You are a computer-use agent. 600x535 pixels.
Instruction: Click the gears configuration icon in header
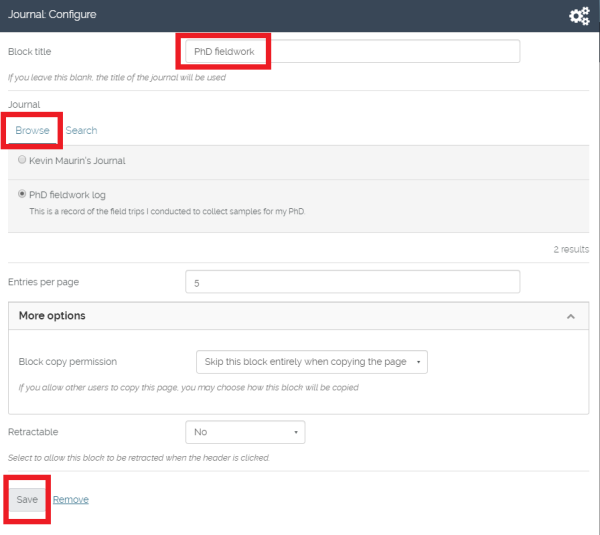click(579, 16)
